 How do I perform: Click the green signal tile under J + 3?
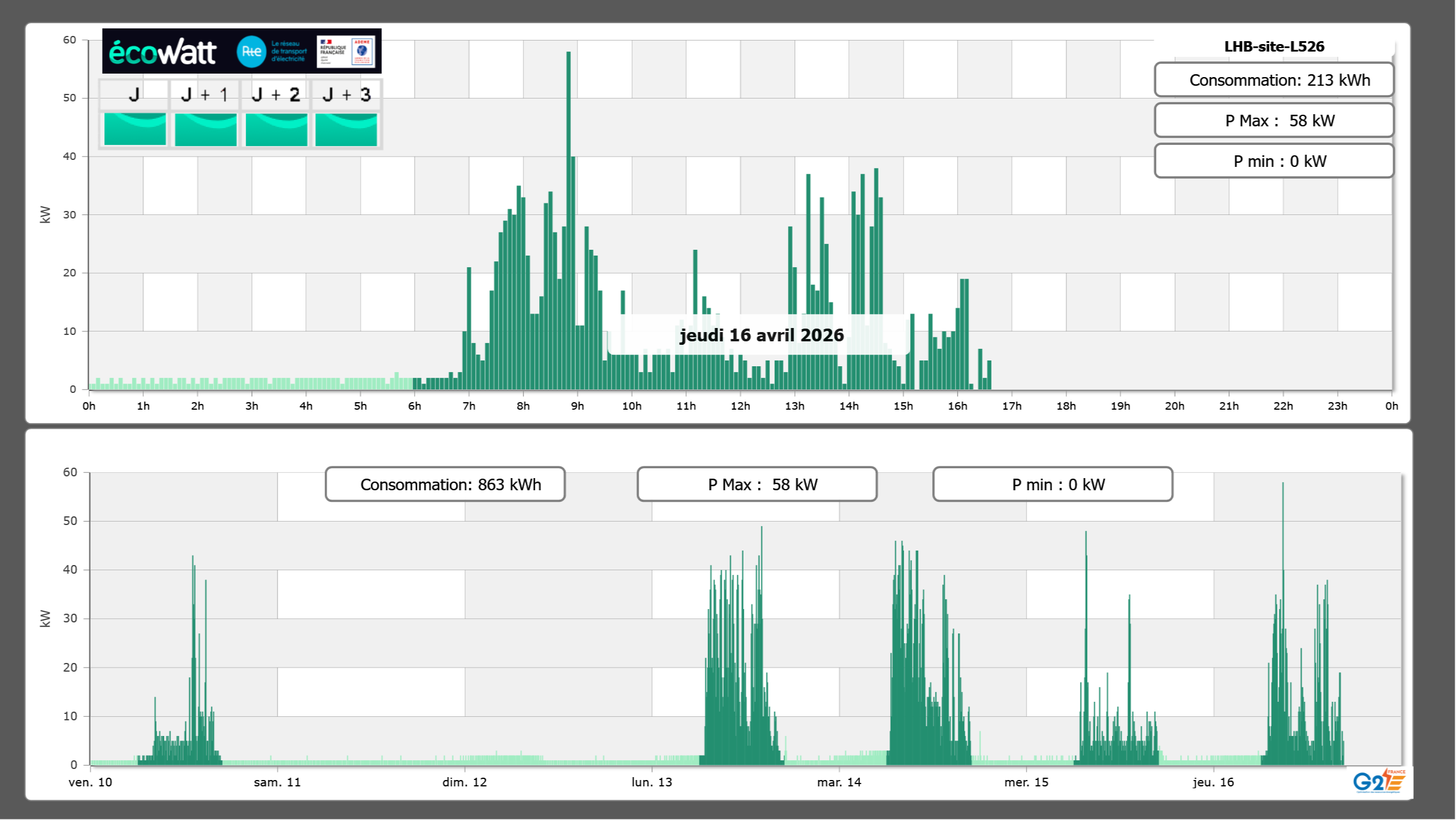346,129
